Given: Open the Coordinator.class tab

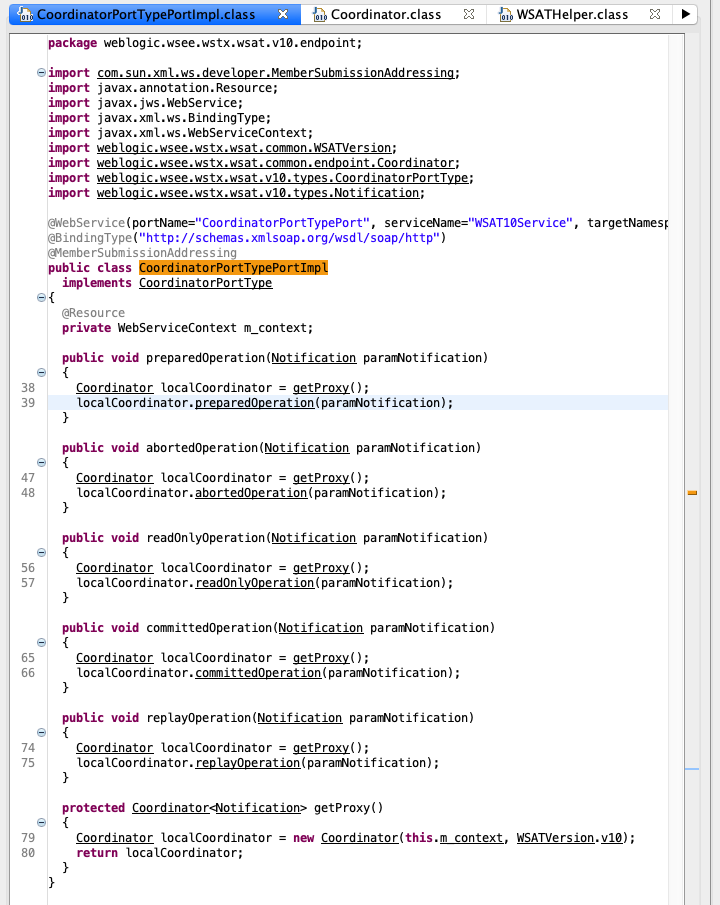Looking at the screenshot, I should pyautogui.click(x=386, y=14).
